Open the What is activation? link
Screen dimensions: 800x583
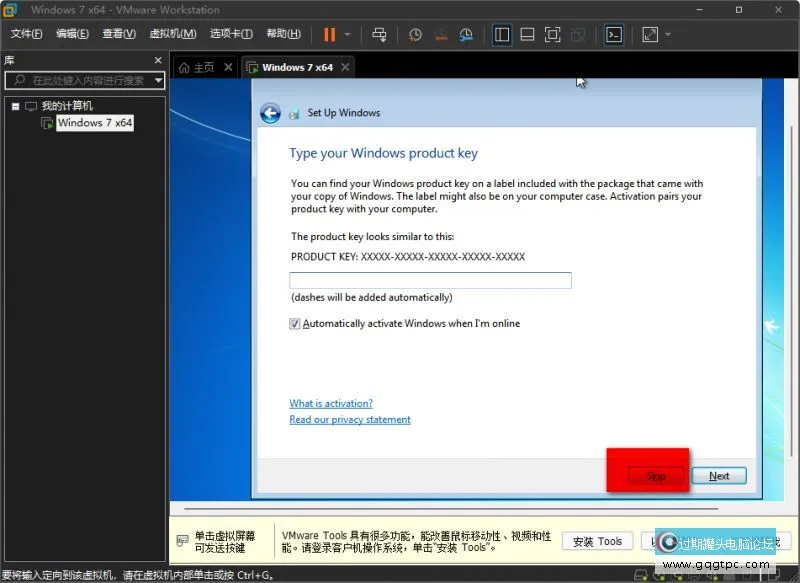click(331, 404)
